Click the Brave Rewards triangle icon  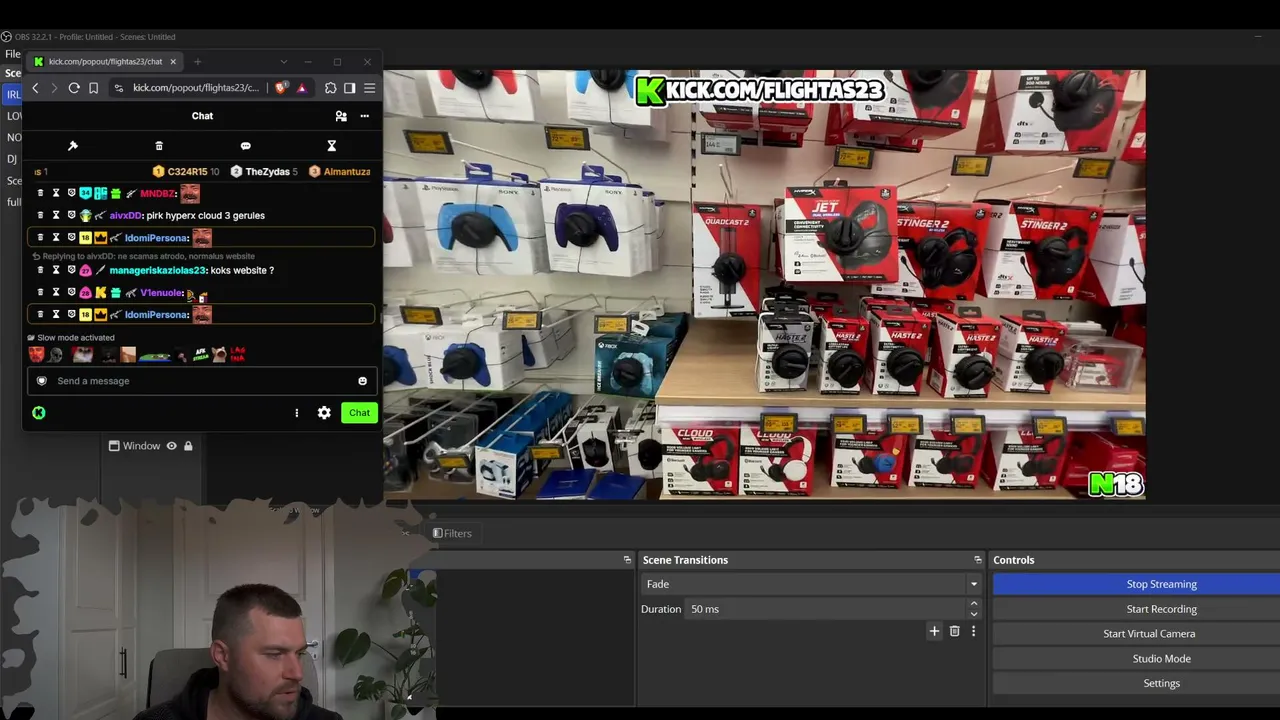pyautogui.click(x=301, y=88)
